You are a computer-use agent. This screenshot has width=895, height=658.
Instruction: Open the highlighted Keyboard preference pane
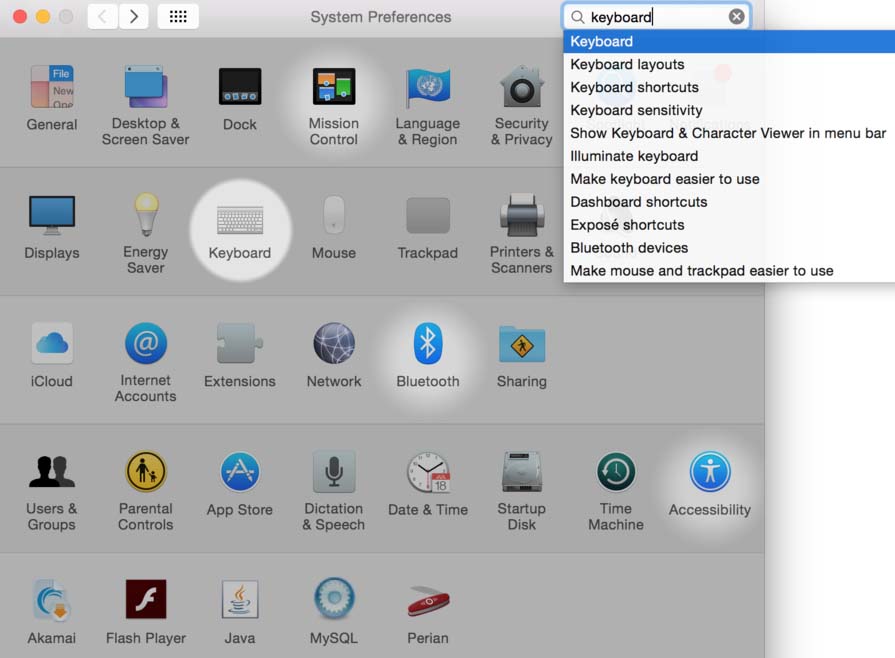coord(240,231)
